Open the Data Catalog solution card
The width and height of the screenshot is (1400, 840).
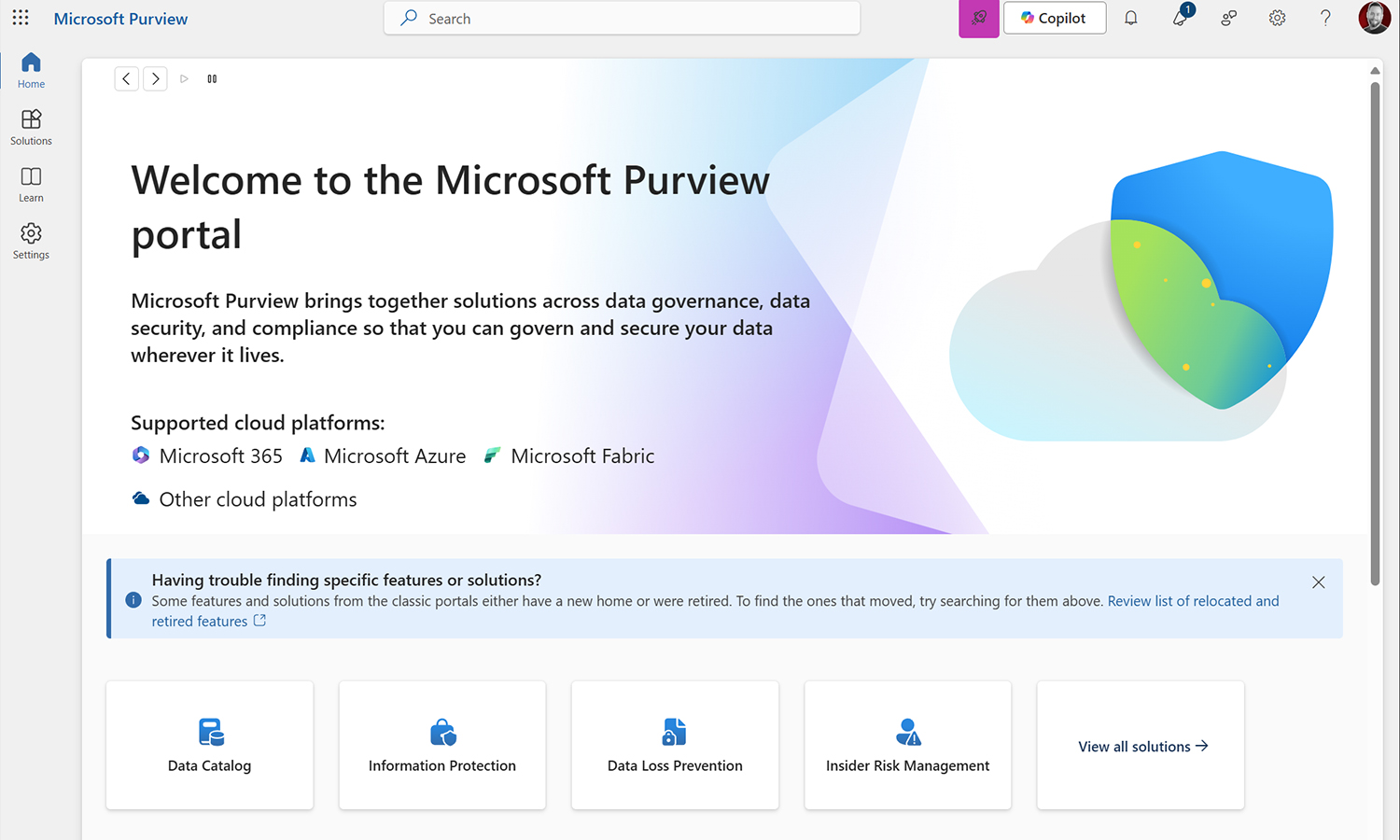209,745
